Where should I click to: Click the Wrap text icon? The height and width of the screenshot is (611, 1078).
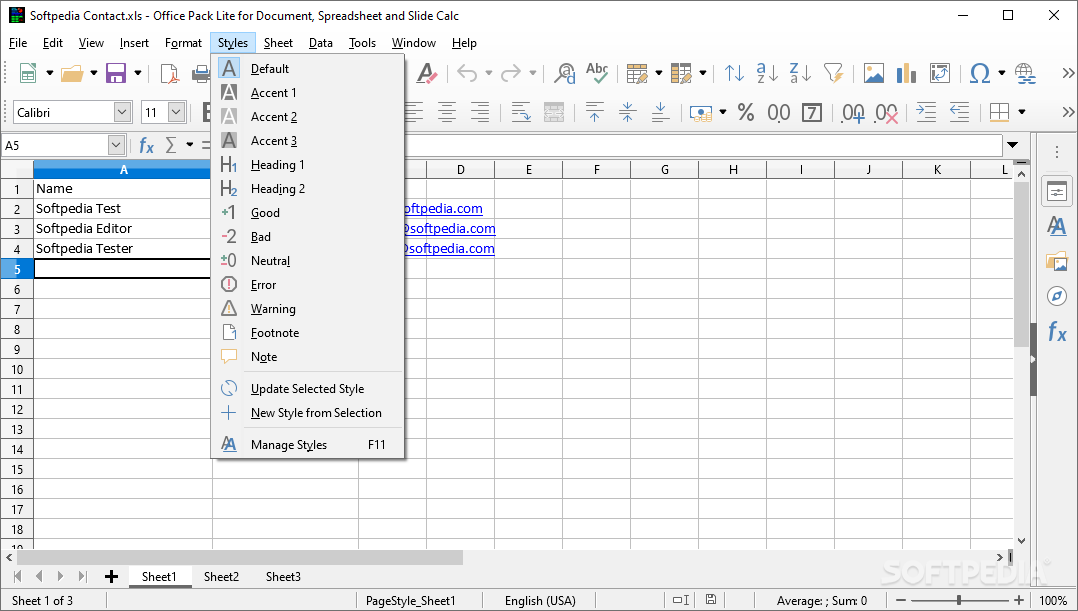point(521,112)
